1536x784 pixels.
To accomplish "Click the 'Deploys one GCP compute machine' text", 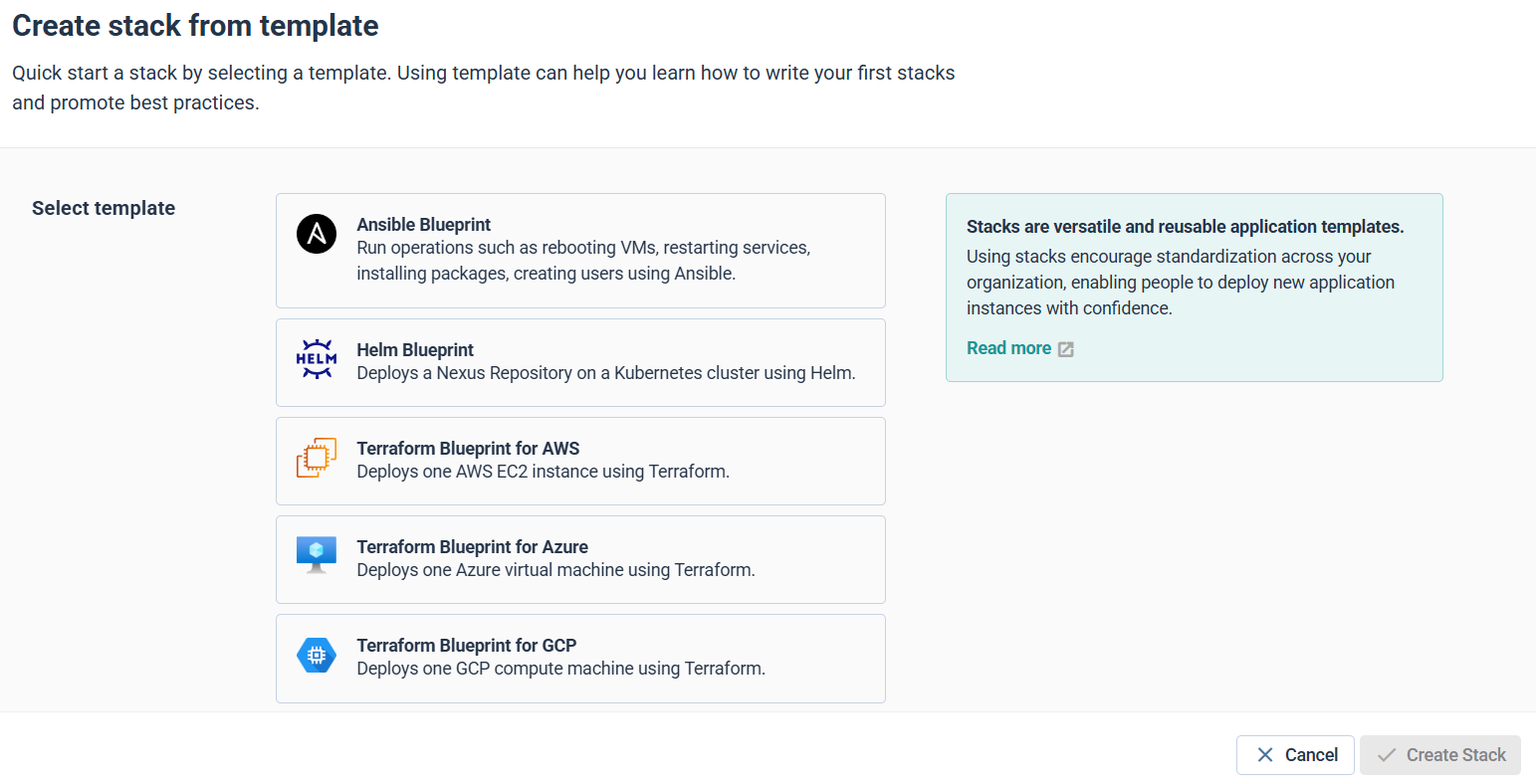I will [561, 669].
